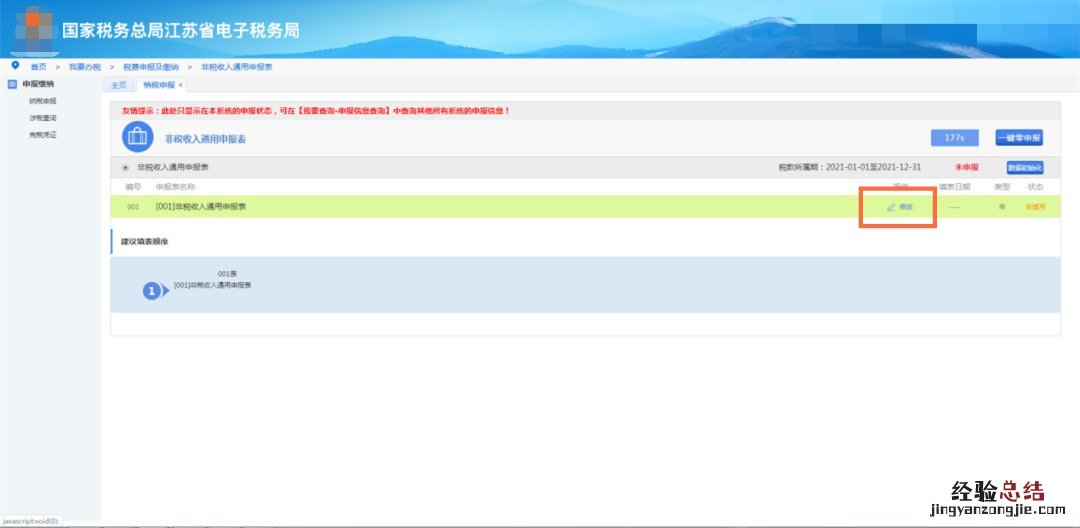
Task: Click the 未申报 status text
Action: coord(967,167)
